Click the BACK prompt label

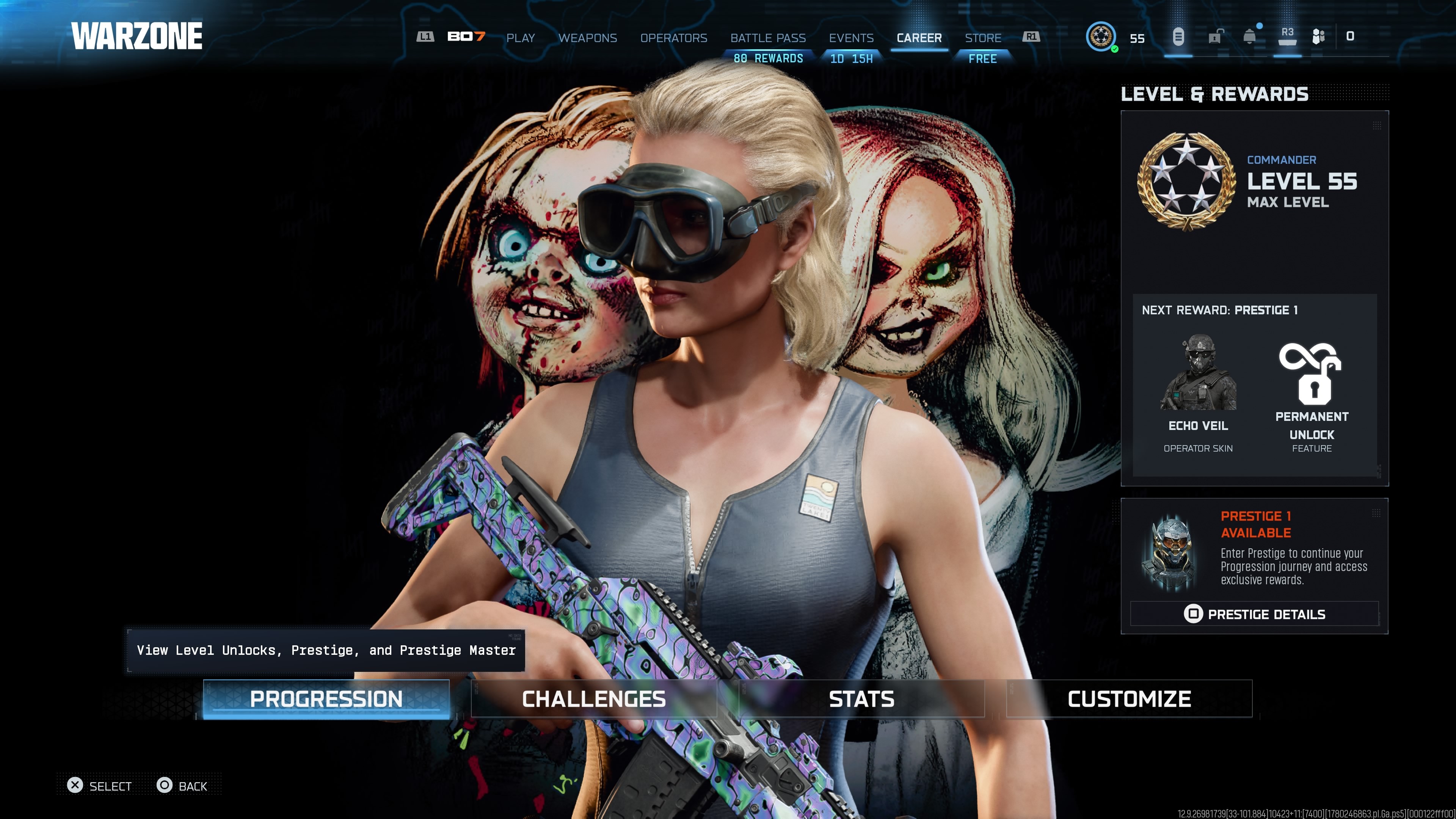193,786
